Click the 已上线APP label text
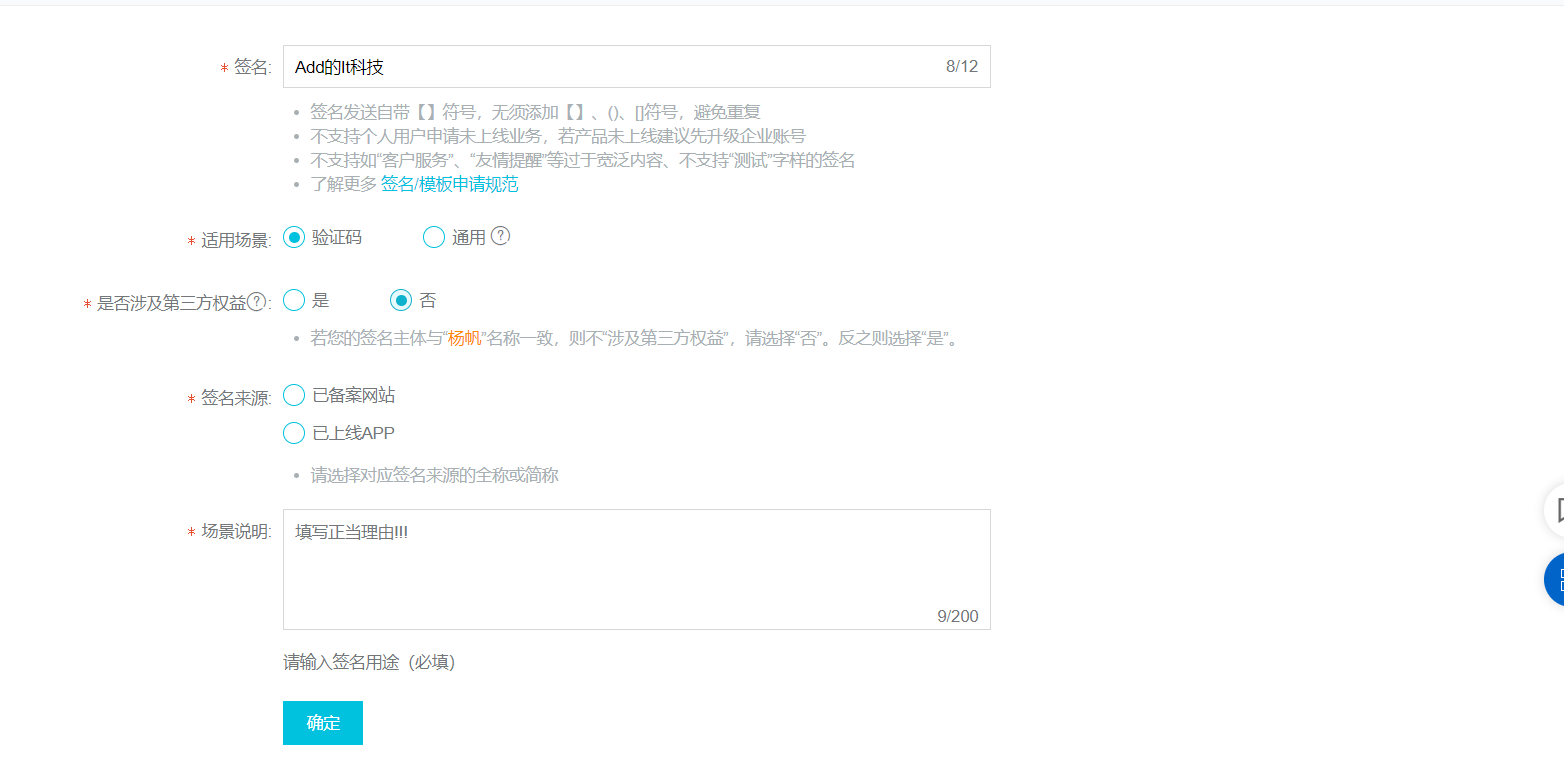This screenshot has width=1564, height=775. point(354,433)
